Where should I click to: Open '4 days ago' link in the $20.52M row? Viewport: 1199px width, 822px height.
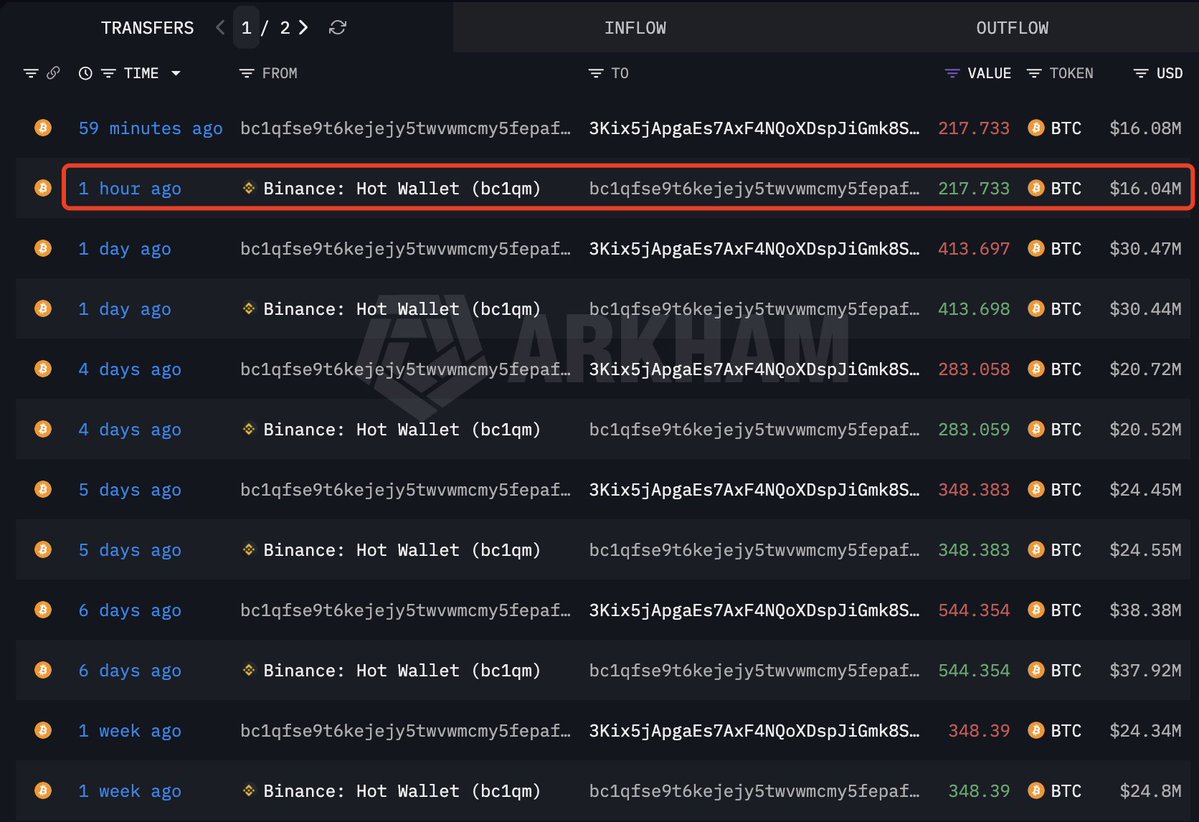coord(130,430)
